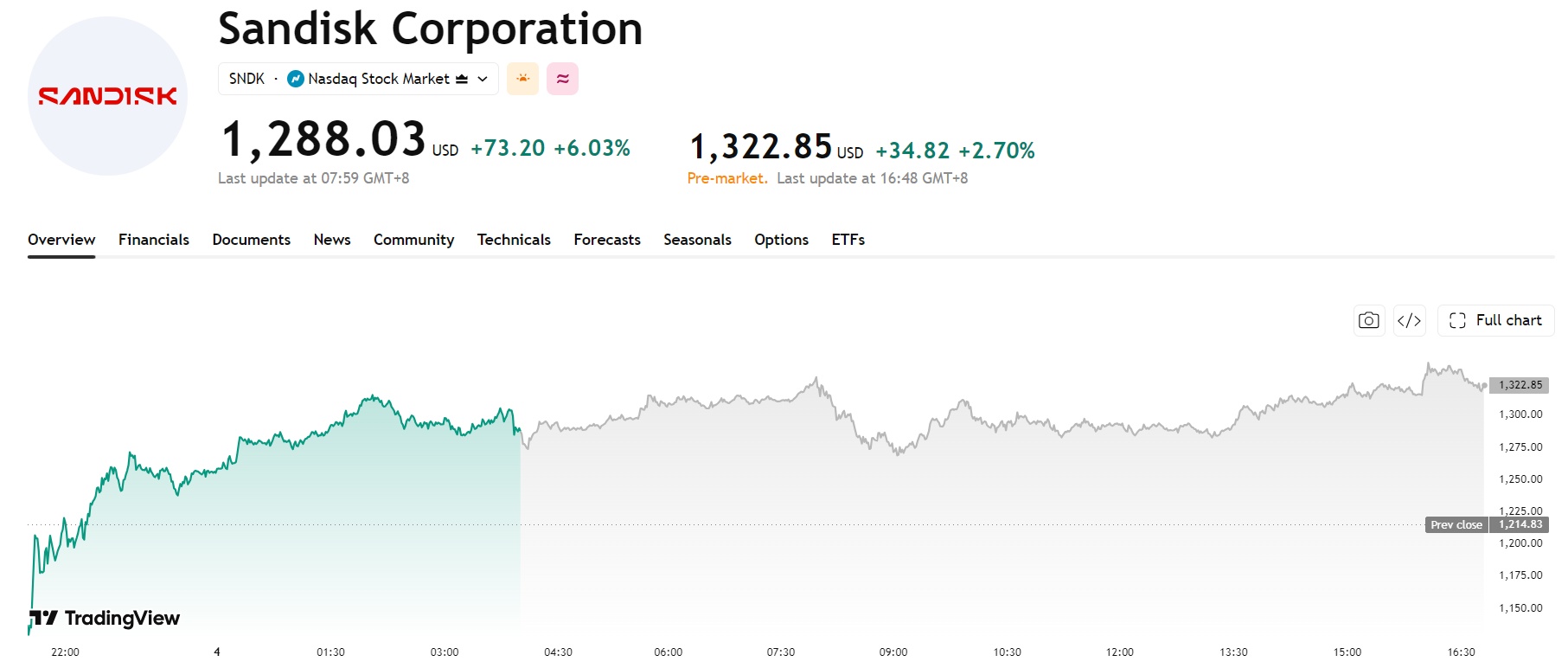Click the 1,322.85 current price axis label

click(x=1519, y=385)
